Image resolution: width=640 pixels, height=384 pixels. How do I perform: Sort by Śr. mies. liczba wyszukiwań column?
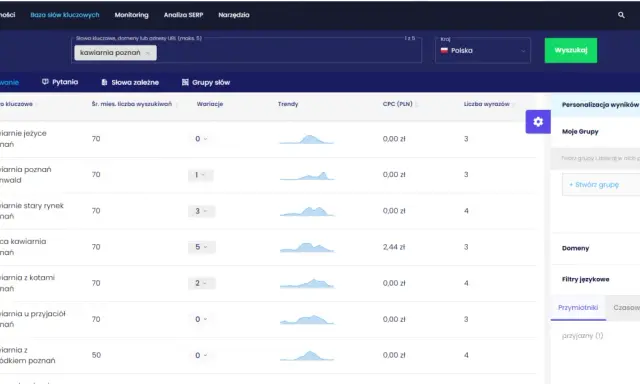point(132,104)
